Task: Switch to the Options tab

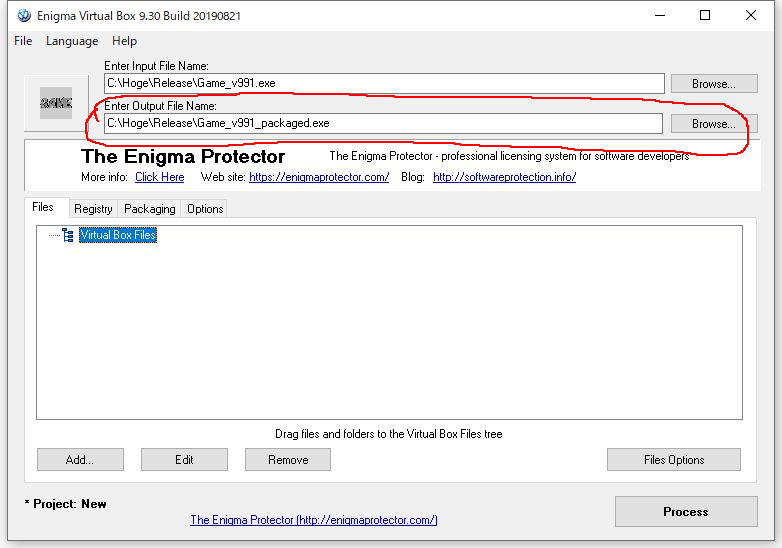Action: (205, 209)
